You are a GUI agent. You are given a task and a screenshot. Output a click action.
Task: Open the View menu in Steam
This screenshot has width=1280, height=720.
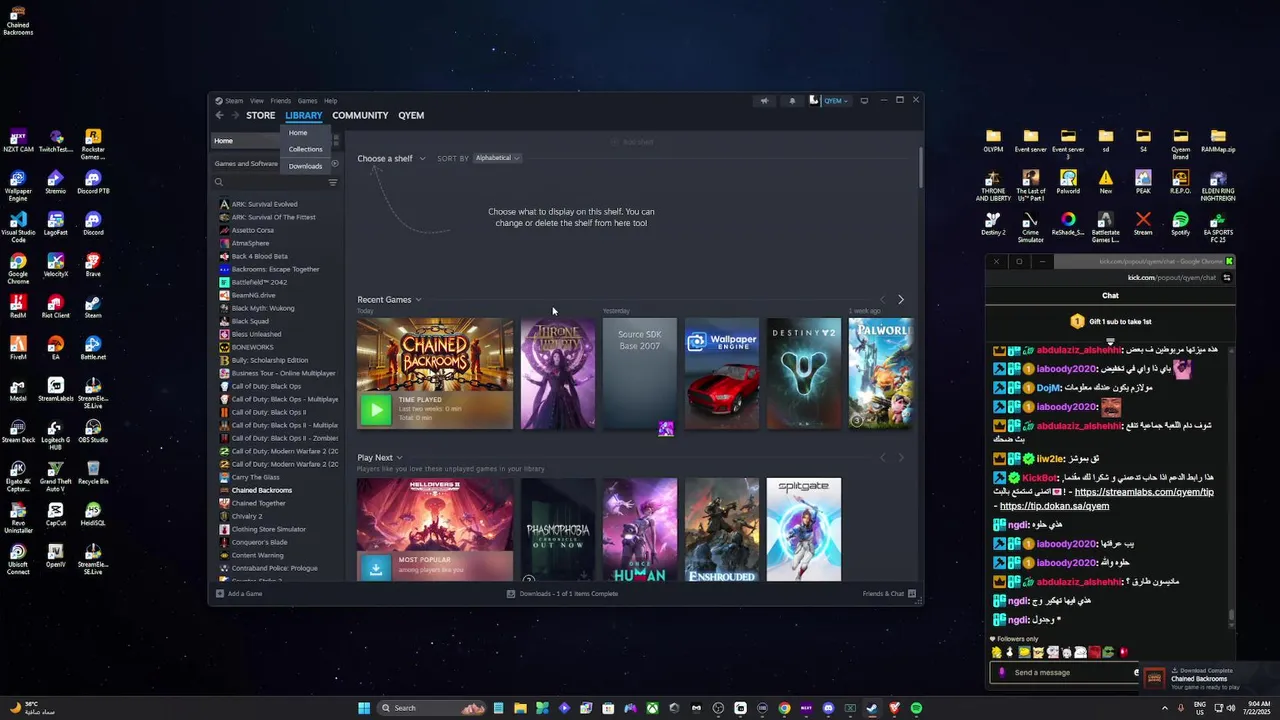(257, 100)
